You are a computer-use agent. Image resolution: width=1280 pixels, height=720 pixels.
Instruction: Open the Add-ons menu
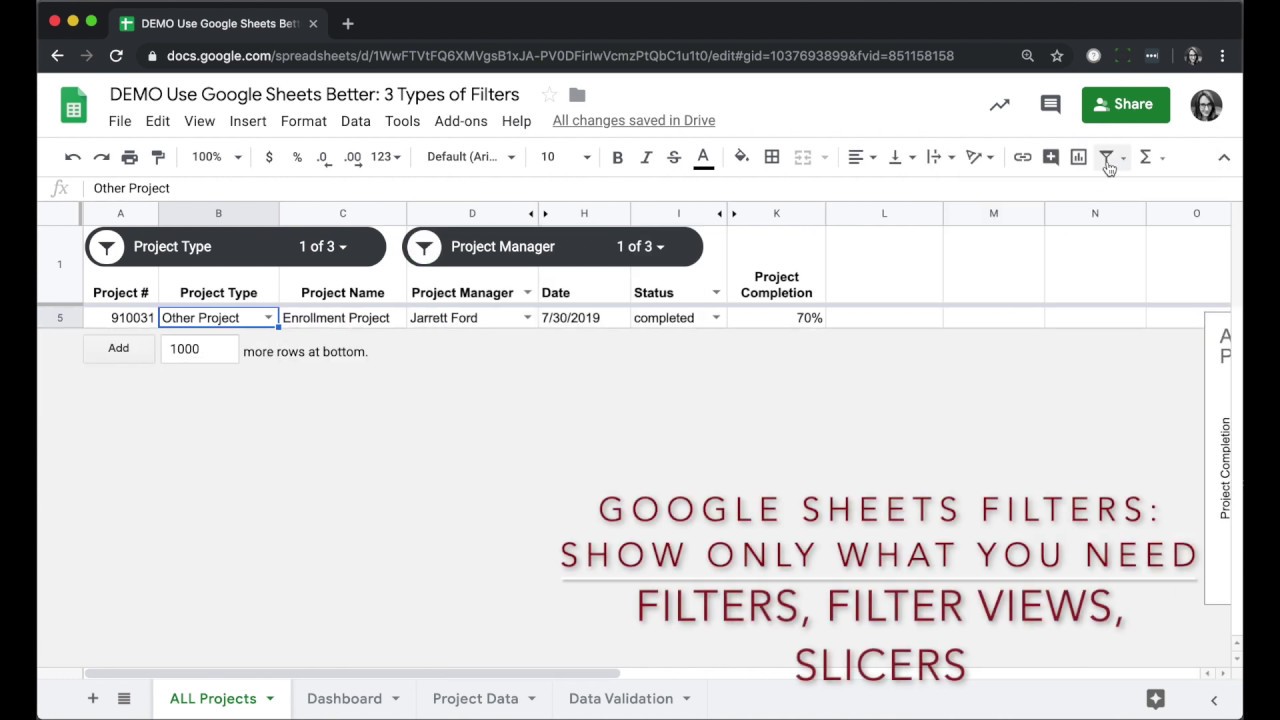[x=461, y=121]
